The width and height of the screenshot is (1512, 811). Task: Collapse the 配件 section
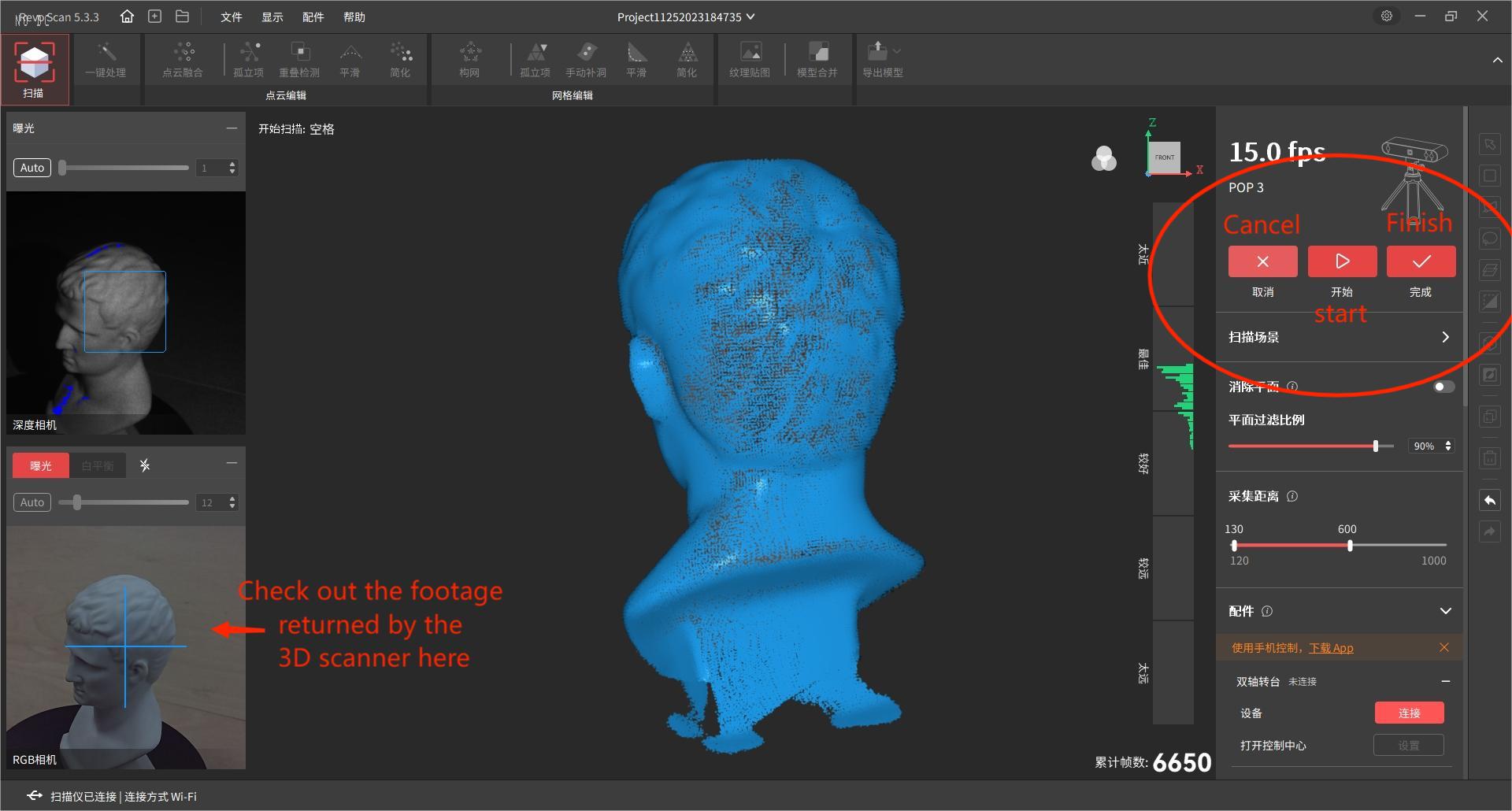(x=1446, y=611)
